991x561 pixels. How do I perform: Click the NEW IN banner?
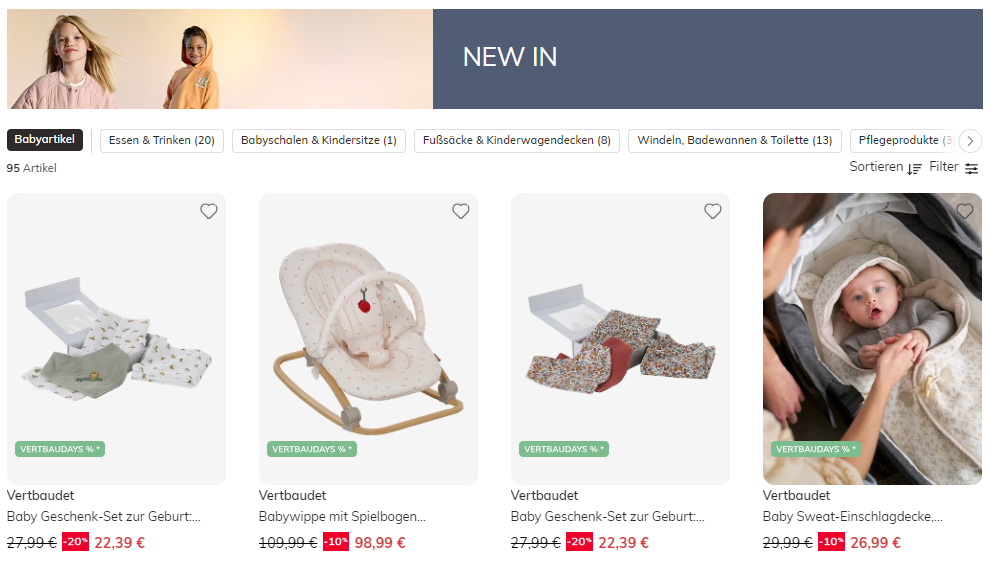pyautogui.click(x=495, y=59)
